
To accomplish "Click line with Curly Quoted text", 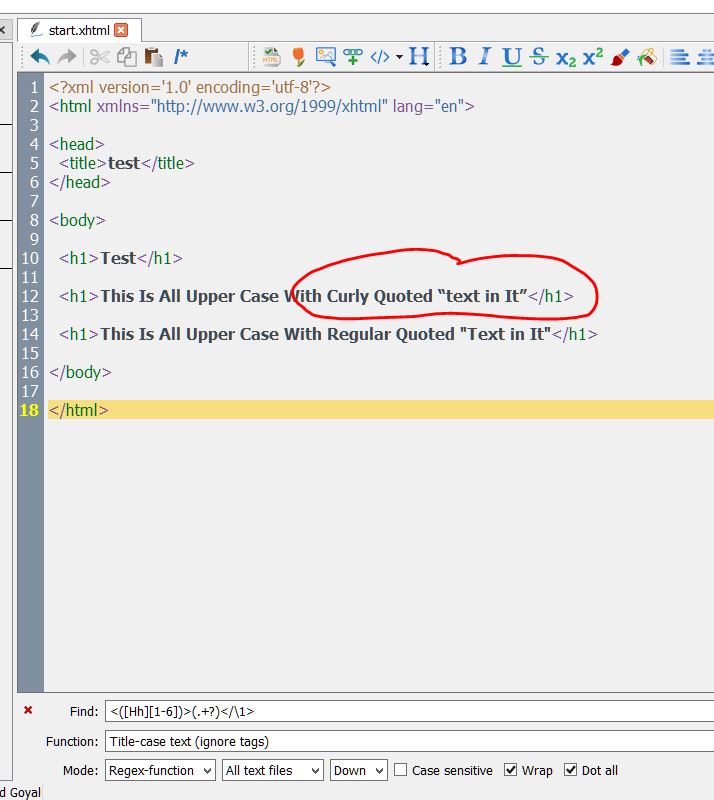I will coord(316,296).
